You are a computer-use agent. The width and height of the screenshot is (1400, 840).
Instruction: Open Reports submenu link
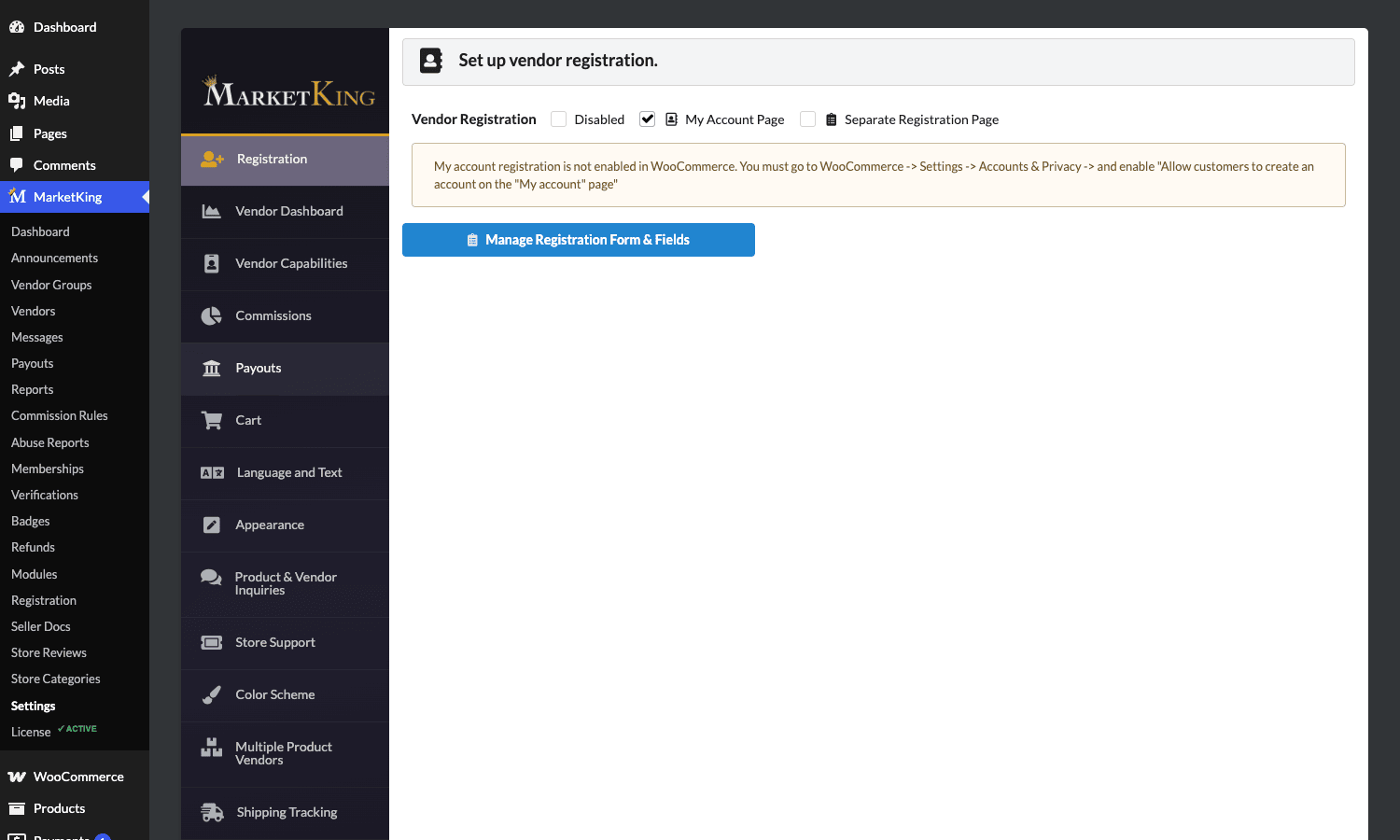point(32,389)
